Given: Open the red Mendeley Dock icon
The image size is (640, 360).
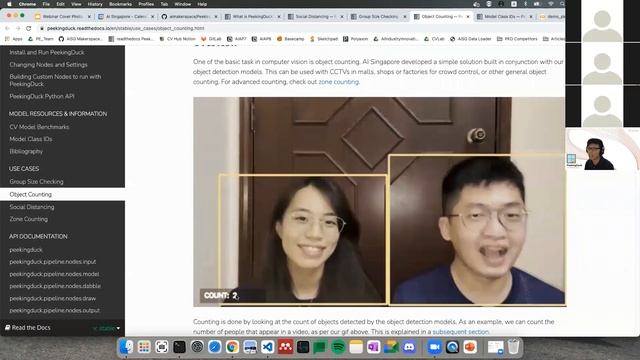Looking at the screenshot, I should tap(285, 347).
